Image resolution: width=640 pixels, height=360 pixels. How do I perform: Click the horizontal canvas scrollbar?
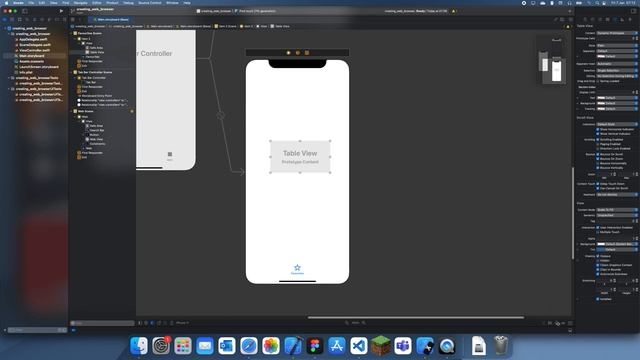click(416, 317)
